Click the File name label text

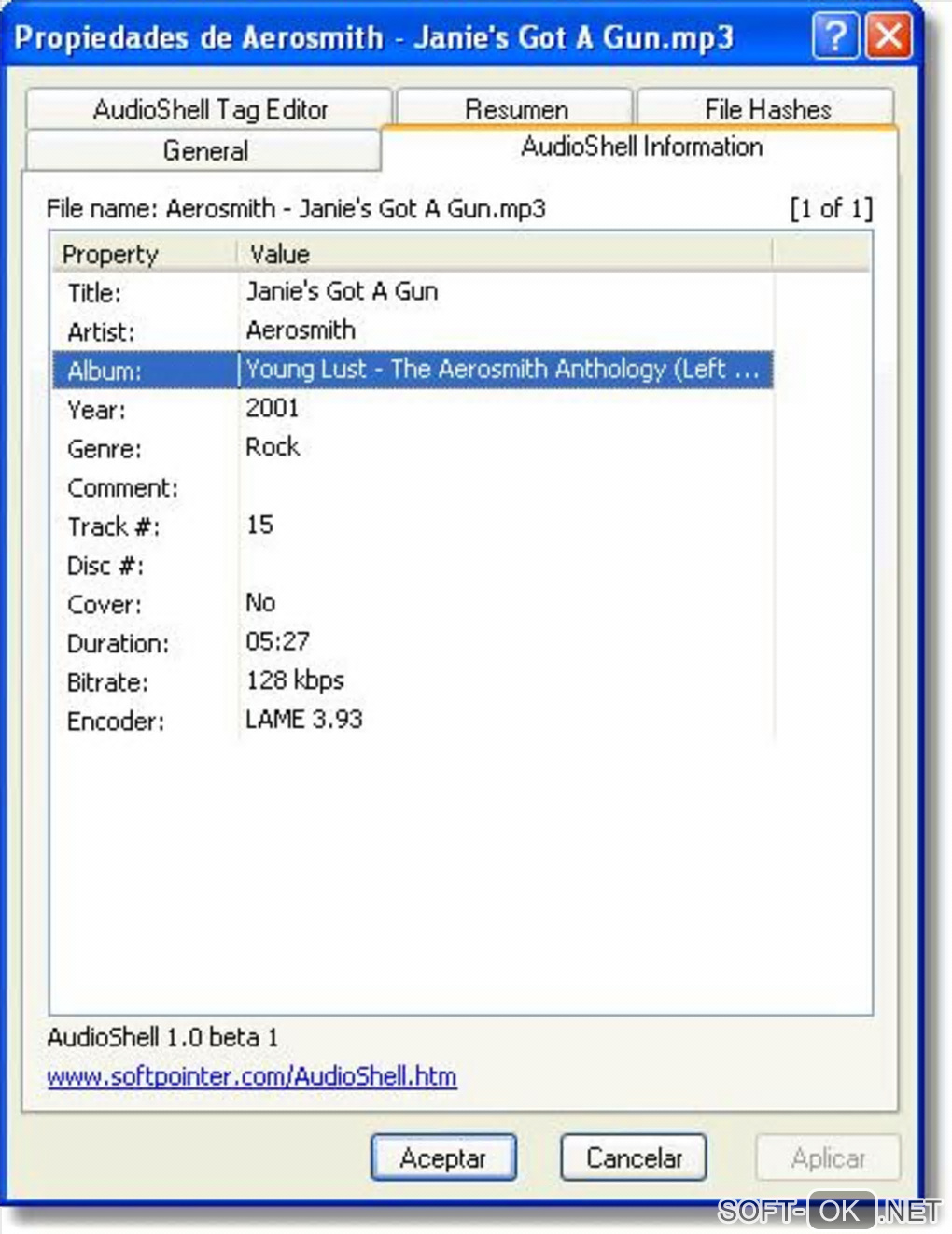pyautogui.click(x=296, y=208)
